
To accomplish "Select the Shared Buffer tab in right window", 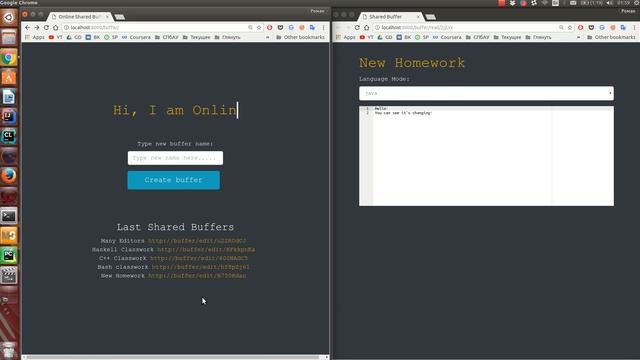I will point(390,17).
